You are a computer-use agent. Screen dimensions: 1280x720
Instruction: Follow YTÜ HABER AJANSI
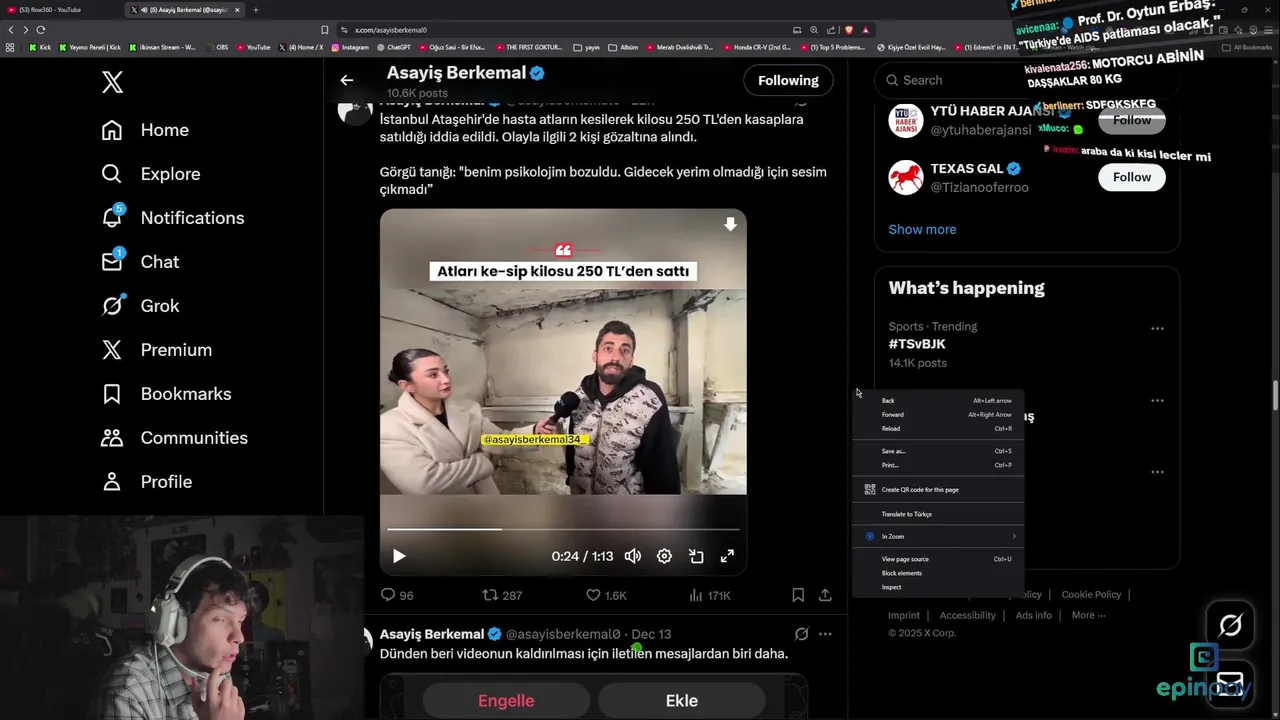[x=1132, y=120]
